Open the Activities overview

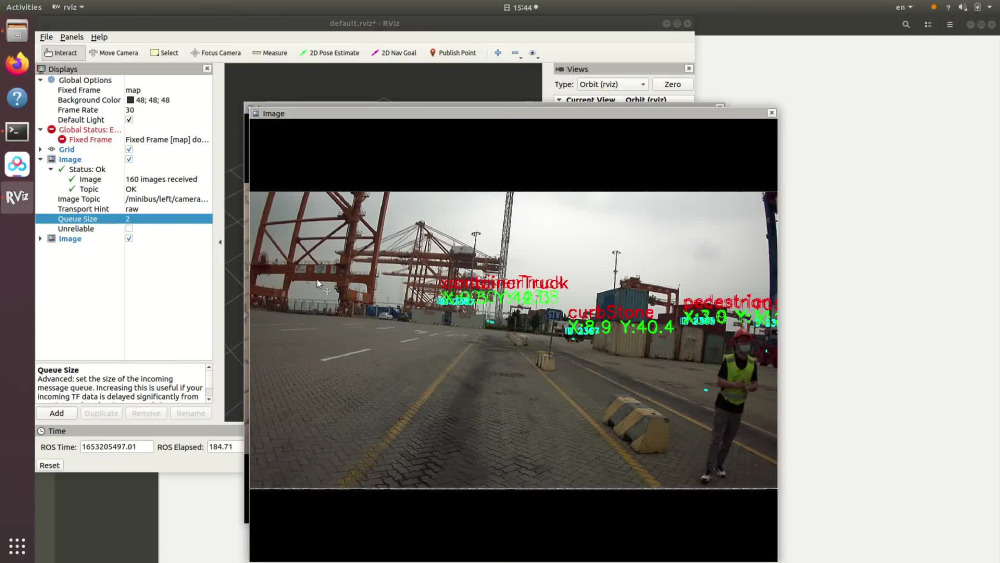(x=24, y=7)
